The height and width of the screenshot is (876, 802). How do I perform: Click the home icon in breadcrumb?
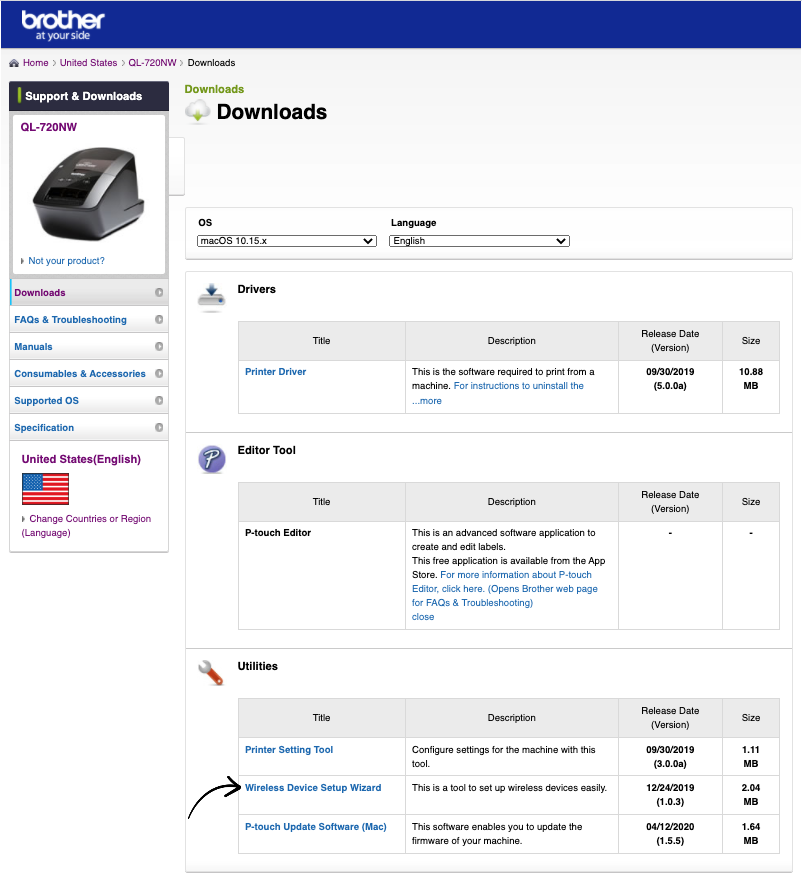(x=14, y=63)
